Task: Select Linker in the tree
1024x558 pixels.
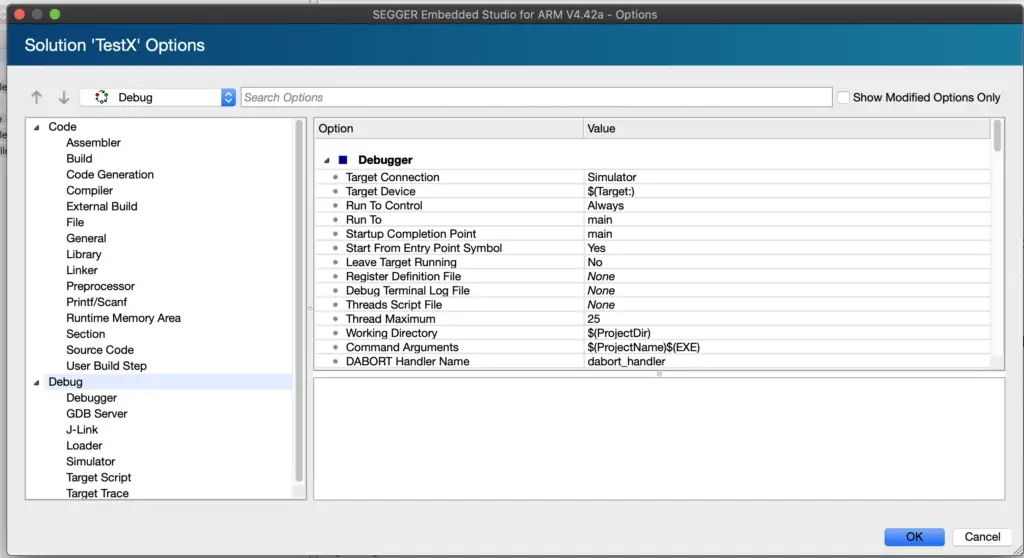Action: [82, 271]
